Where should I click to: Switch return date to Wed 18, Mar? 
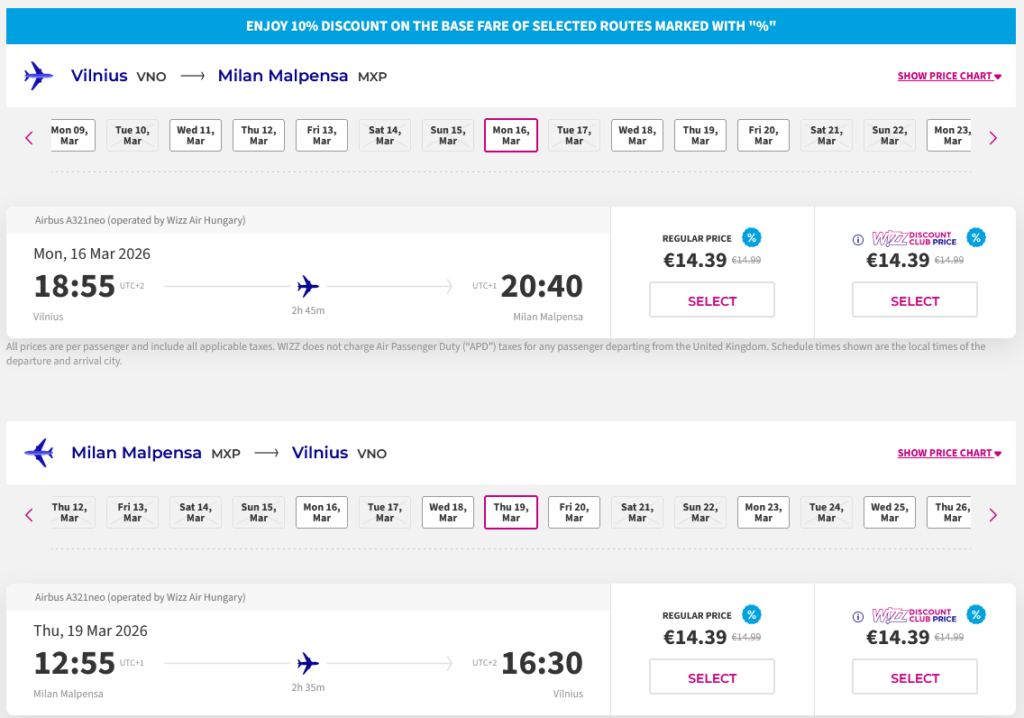point(448,513)
